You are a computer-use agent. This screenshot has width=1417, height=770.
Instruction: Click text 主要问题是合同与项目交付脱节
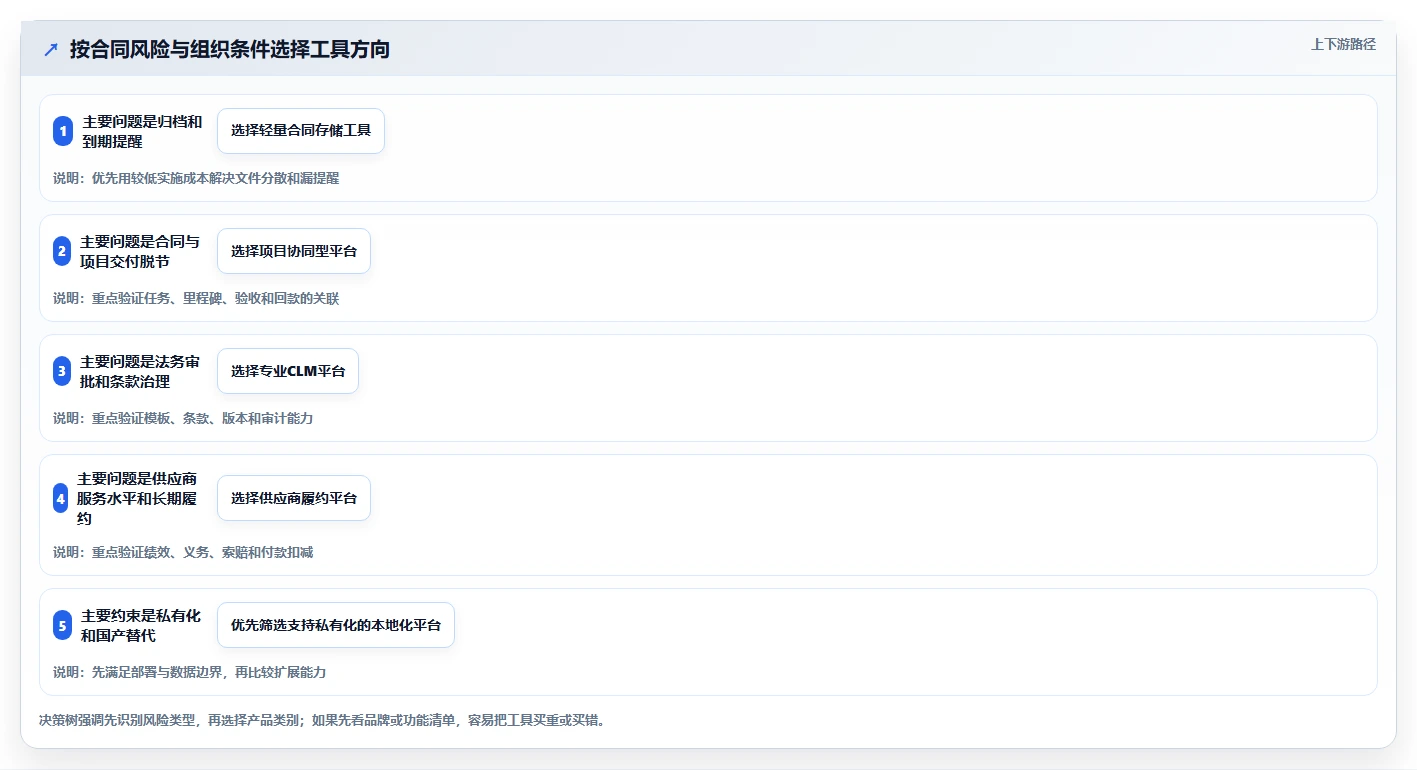140,251
